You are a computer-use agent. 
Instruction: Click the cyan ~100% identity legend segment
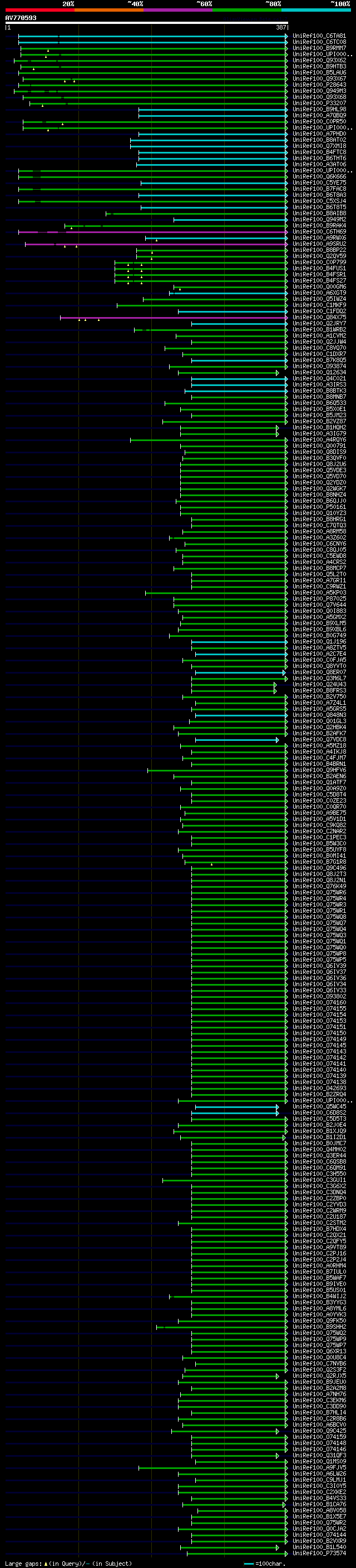[x=317, y=10]
